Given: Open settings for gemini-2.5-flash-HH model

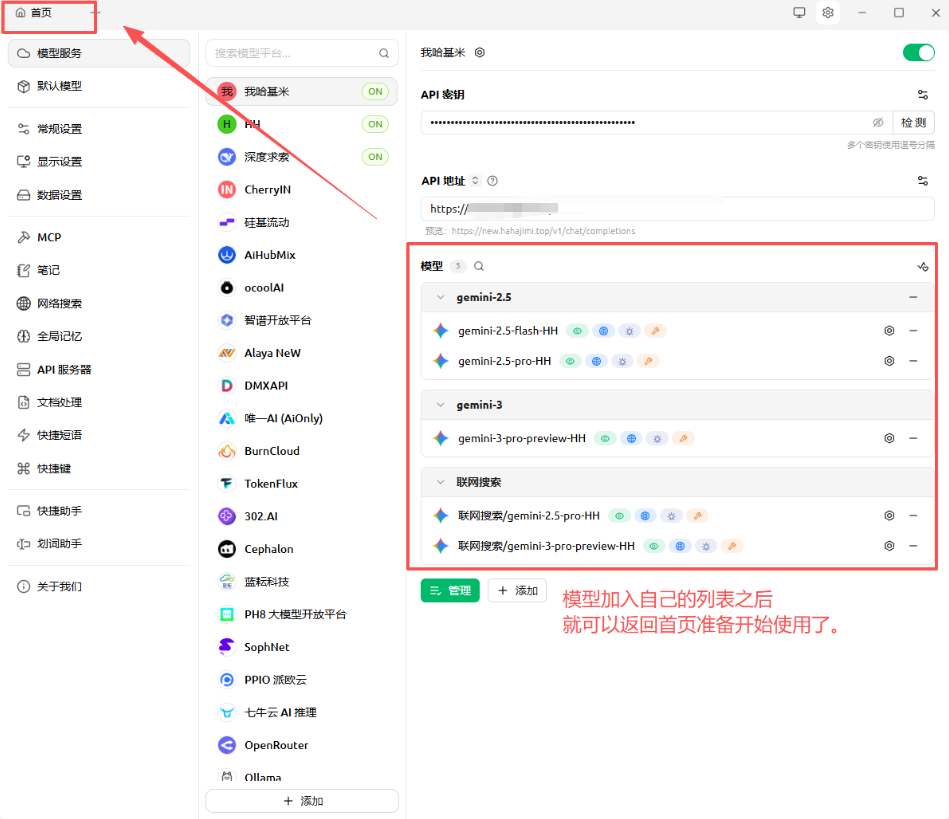Looking at the screenshot, I should [x=888, y=331].
